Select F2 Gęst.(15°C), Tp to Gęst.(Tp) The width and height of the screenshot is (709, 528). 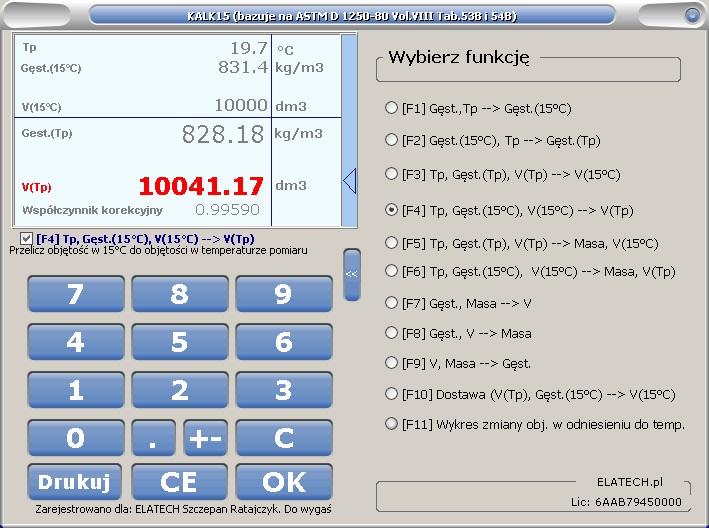pyautogui.click(x=493, y=141)
